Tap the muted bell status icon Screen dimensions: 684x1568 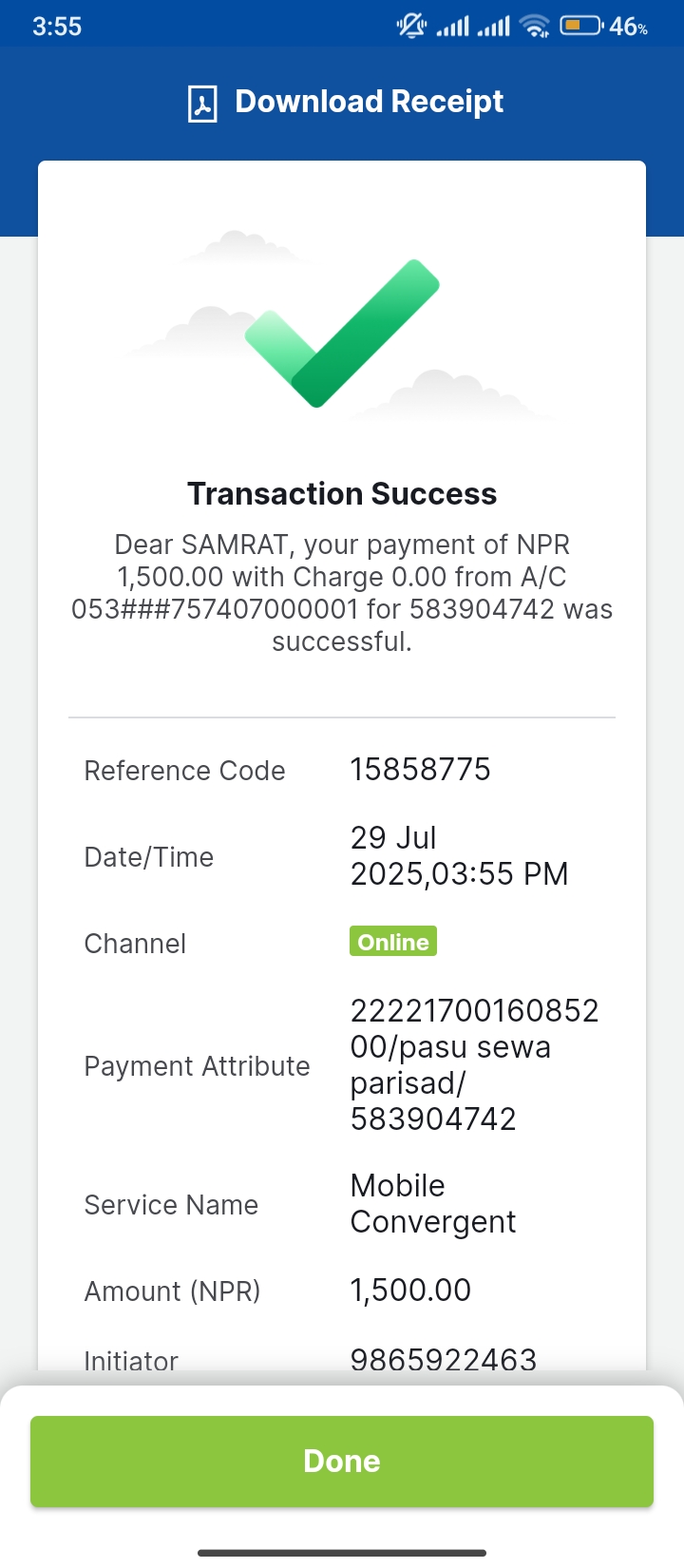(x=412, y=26)
